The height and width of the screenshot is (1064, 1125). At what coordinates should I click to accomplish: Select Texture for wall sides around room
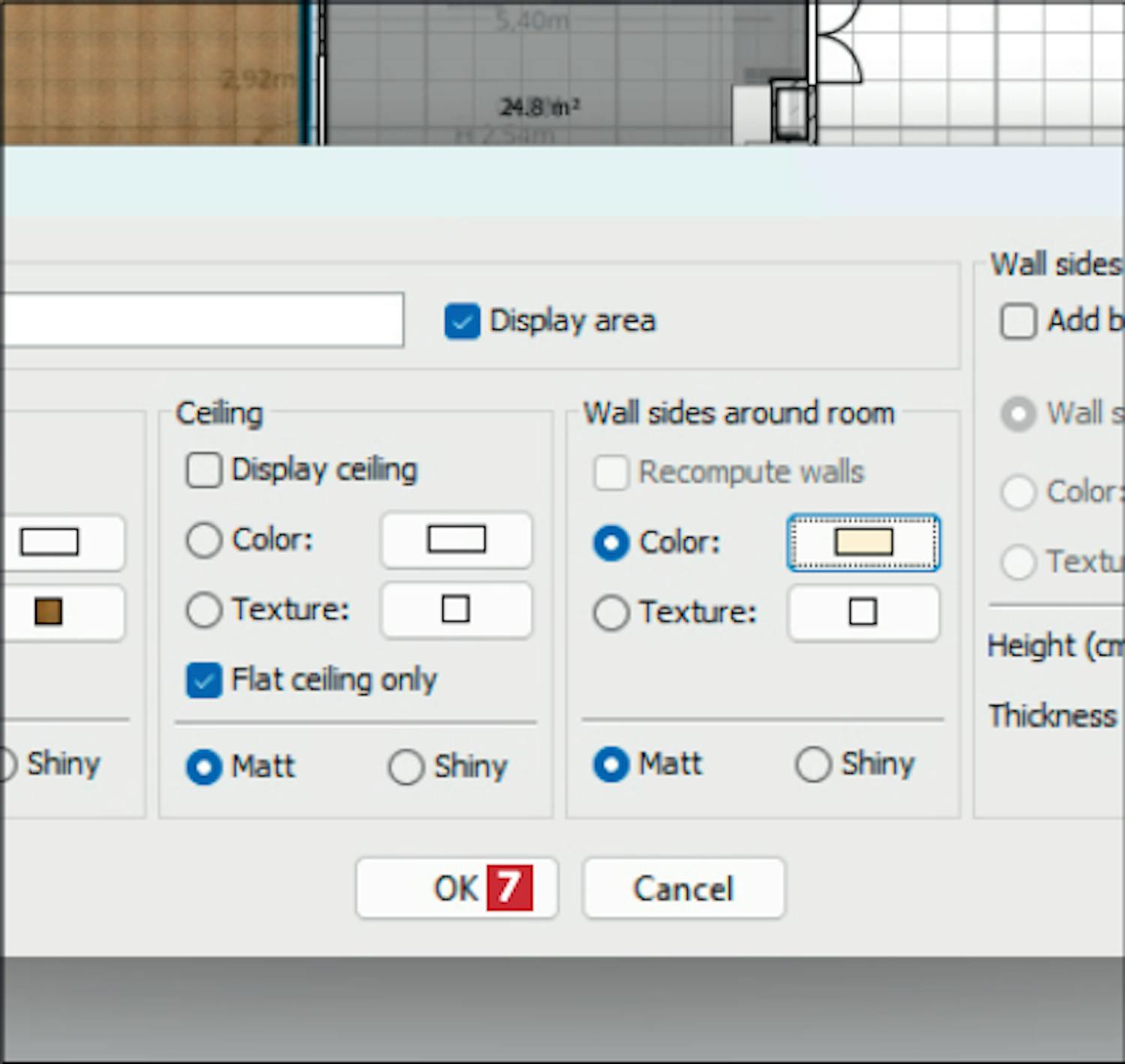[x=611, y=613]
